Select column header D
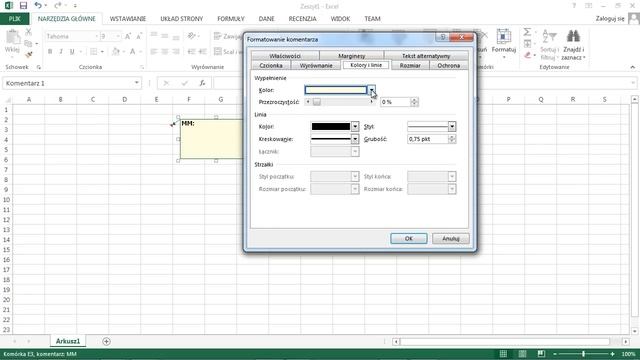Viewport: 640px width, 360px height. [124, 99]
